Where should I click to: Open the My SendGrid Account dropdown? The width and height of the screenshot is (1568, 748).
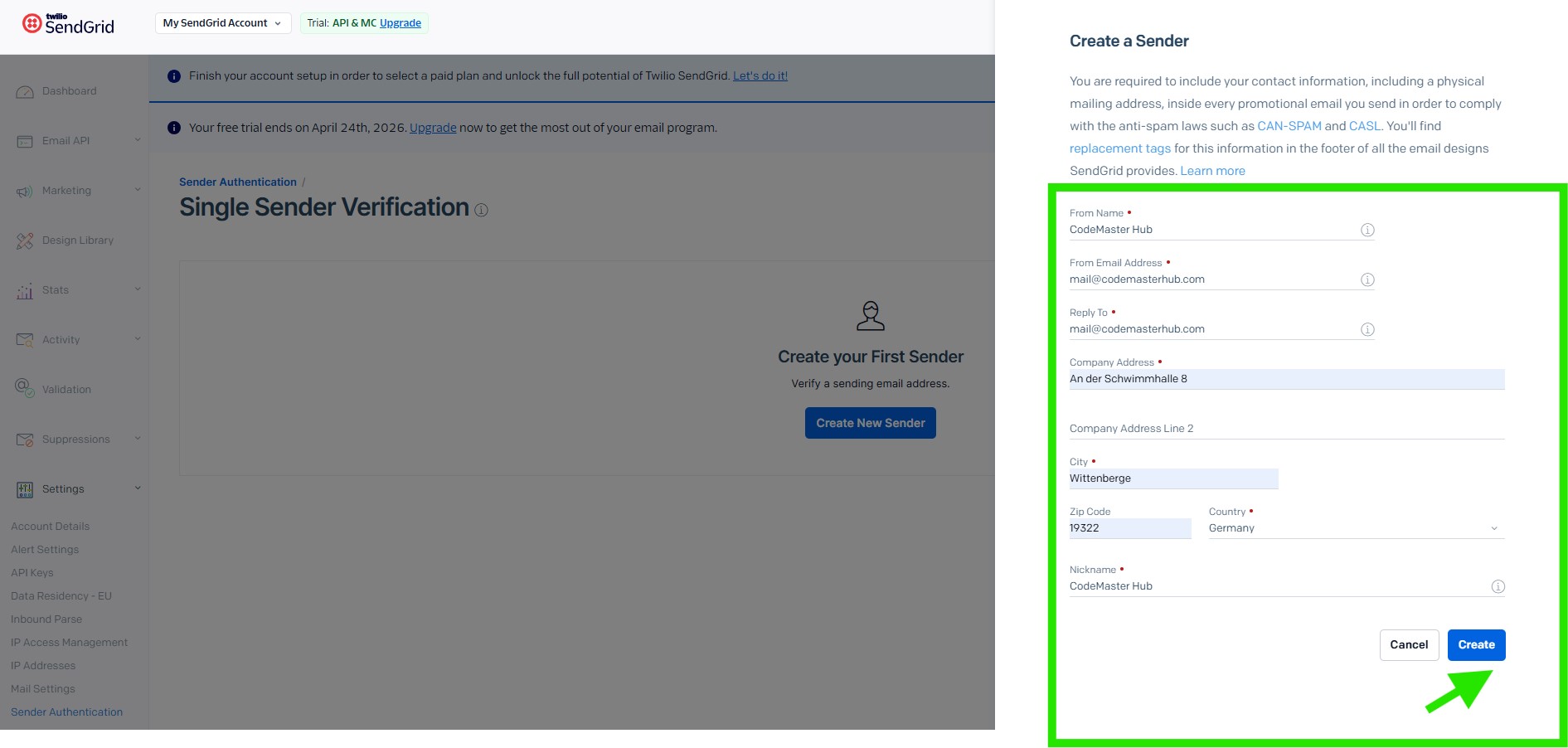(x=222, y=23)
